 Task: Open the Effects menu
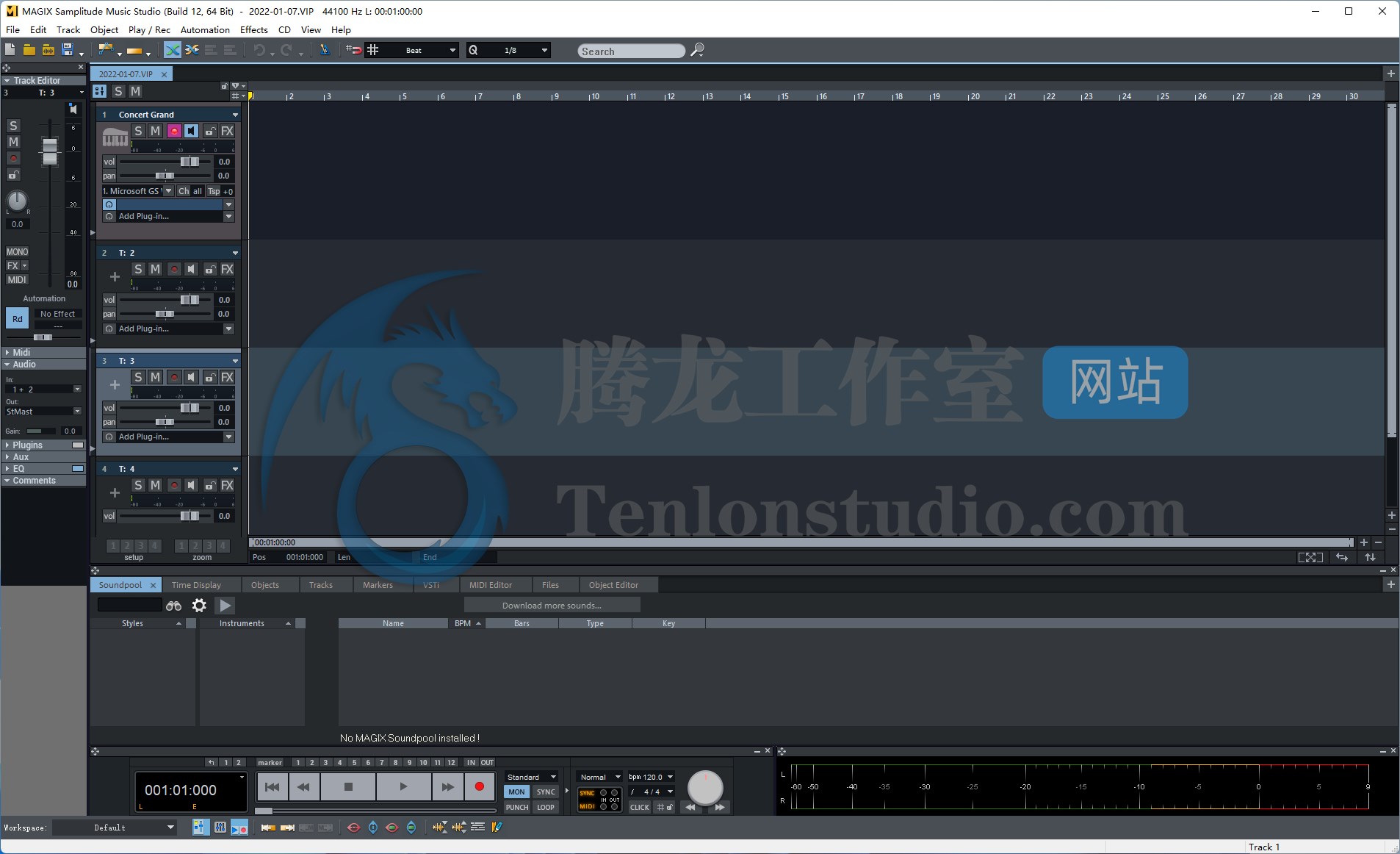[254, 29]
